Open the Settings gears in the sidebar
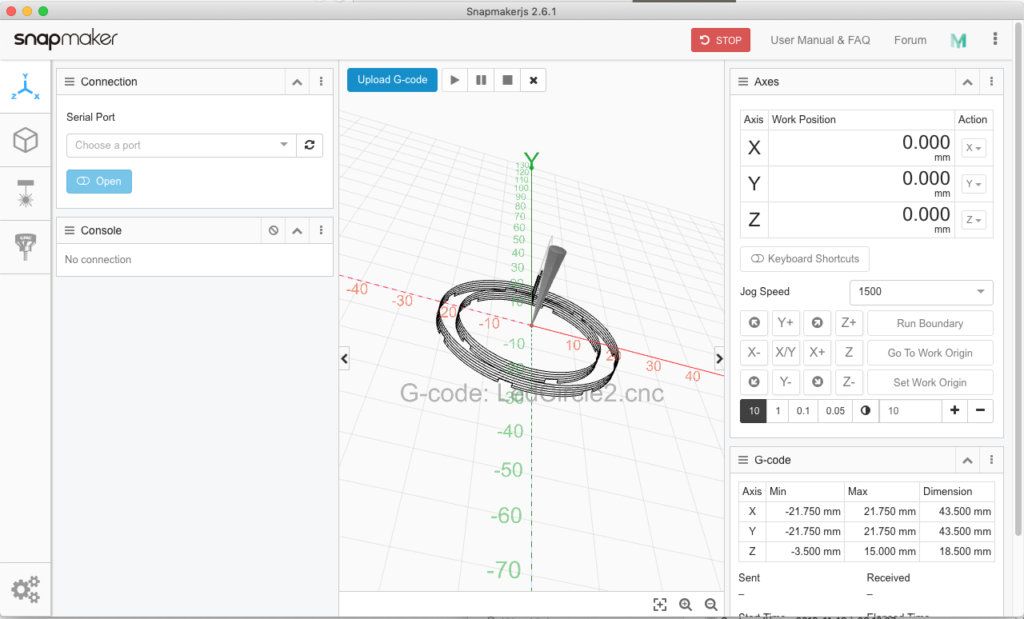 click(25, 590)
